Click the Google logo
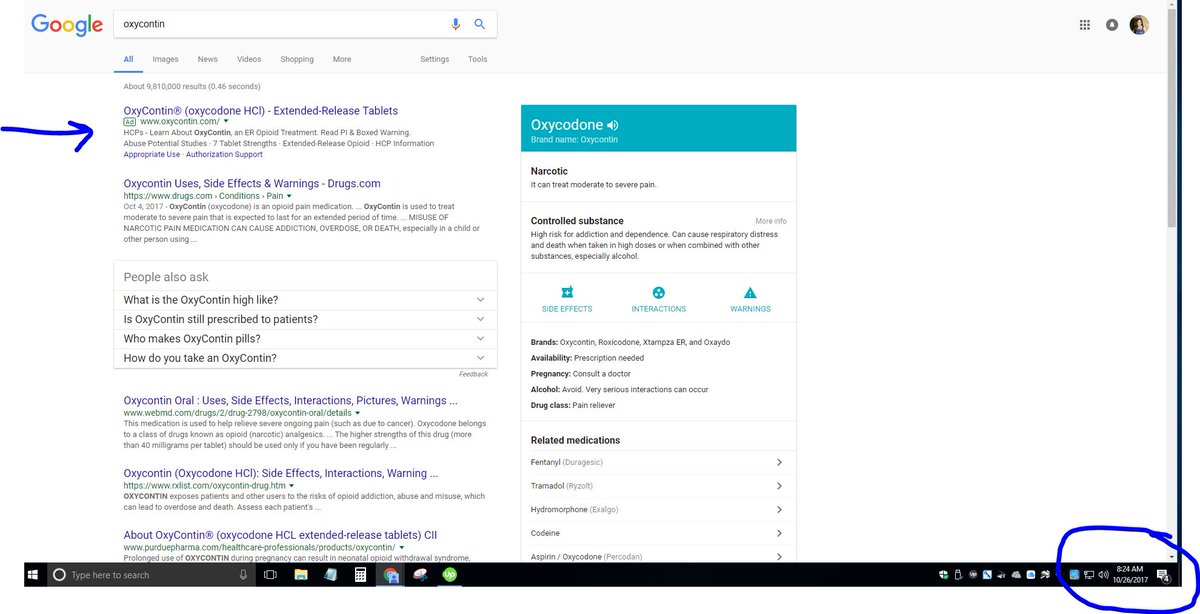The height and width of the screenshot is (614, 1200). (67, 25)
